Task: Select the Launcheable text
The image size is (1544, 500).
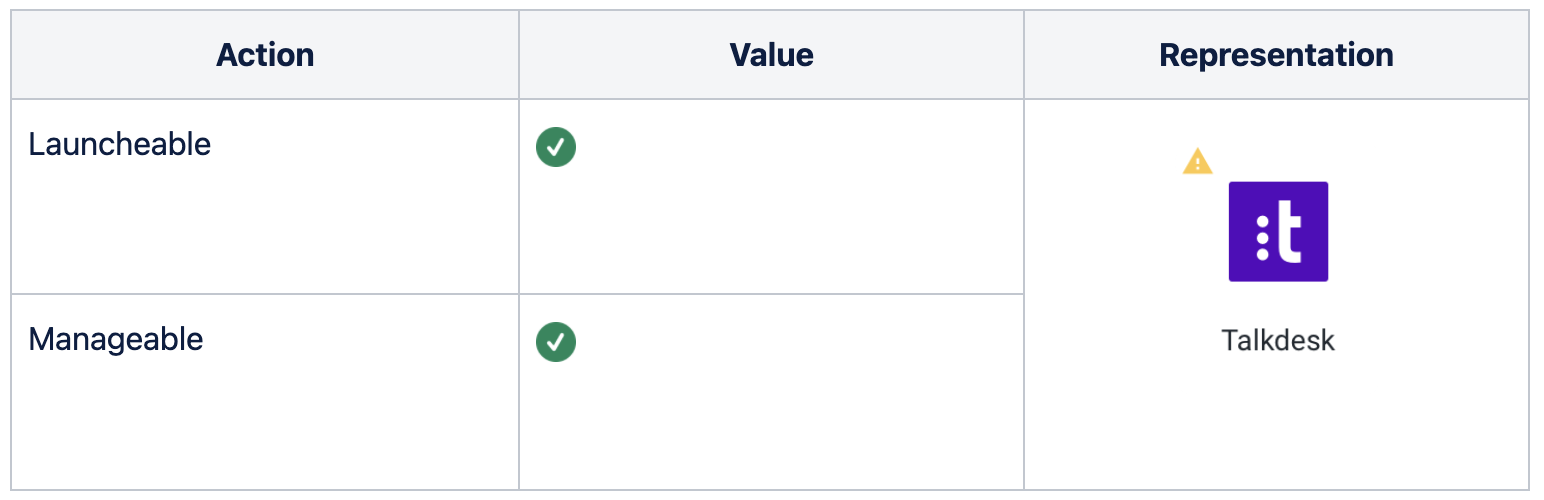Action: (120, 145)
